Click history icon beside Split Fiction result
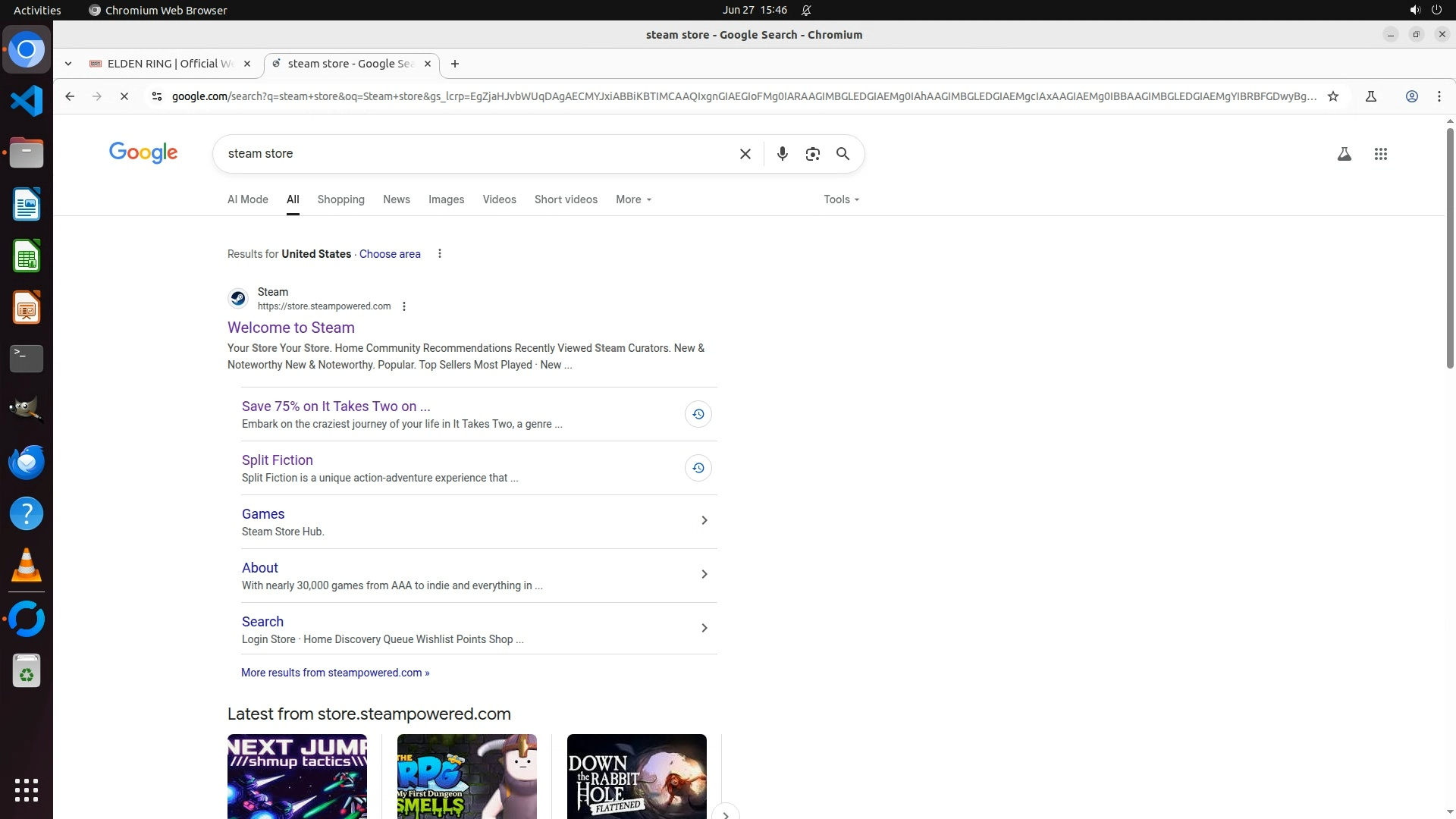The image size is (1456, 819). pos(698,468)
